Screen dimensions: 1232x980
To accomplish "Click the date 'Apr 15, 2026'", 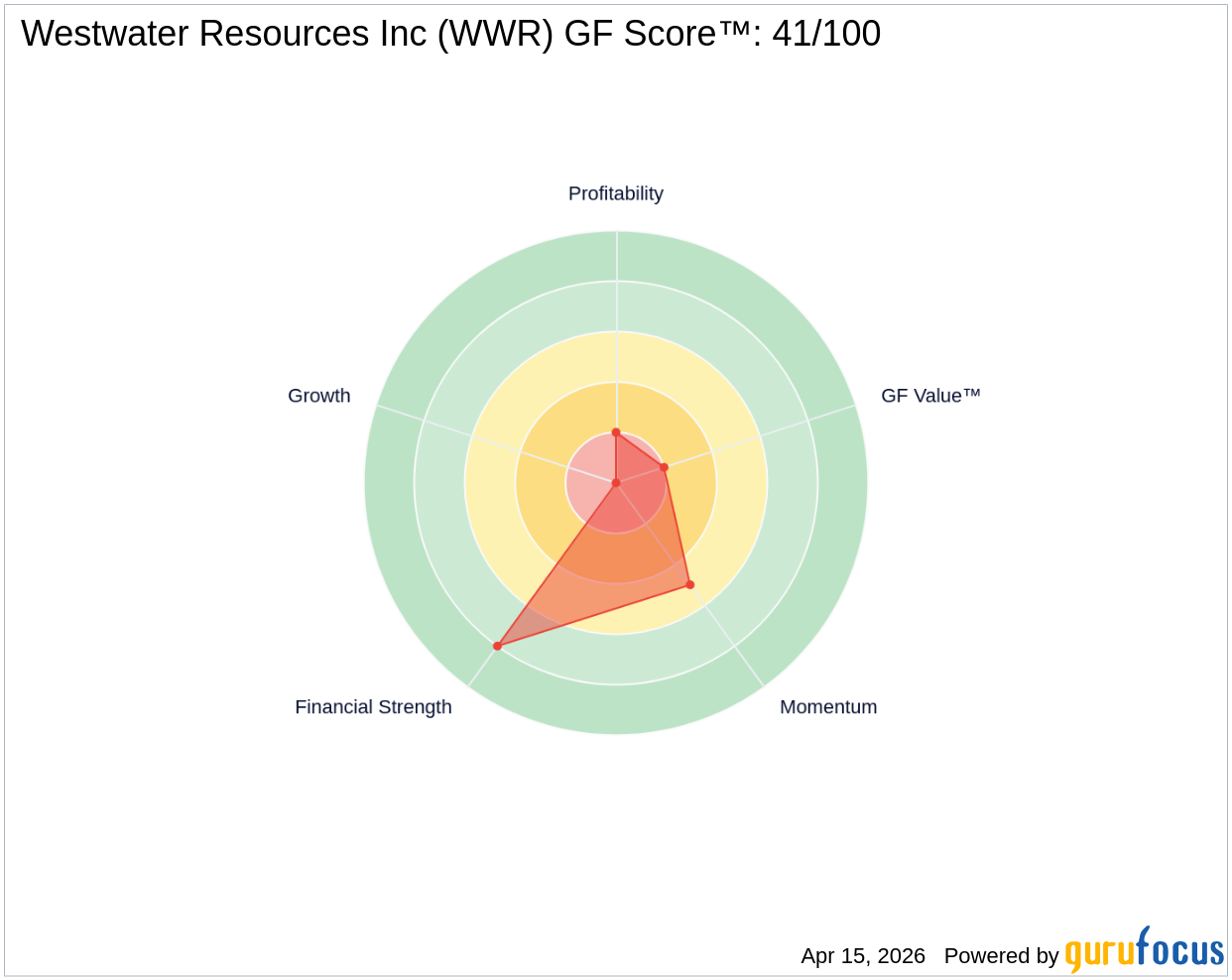I will pos(862,956).
